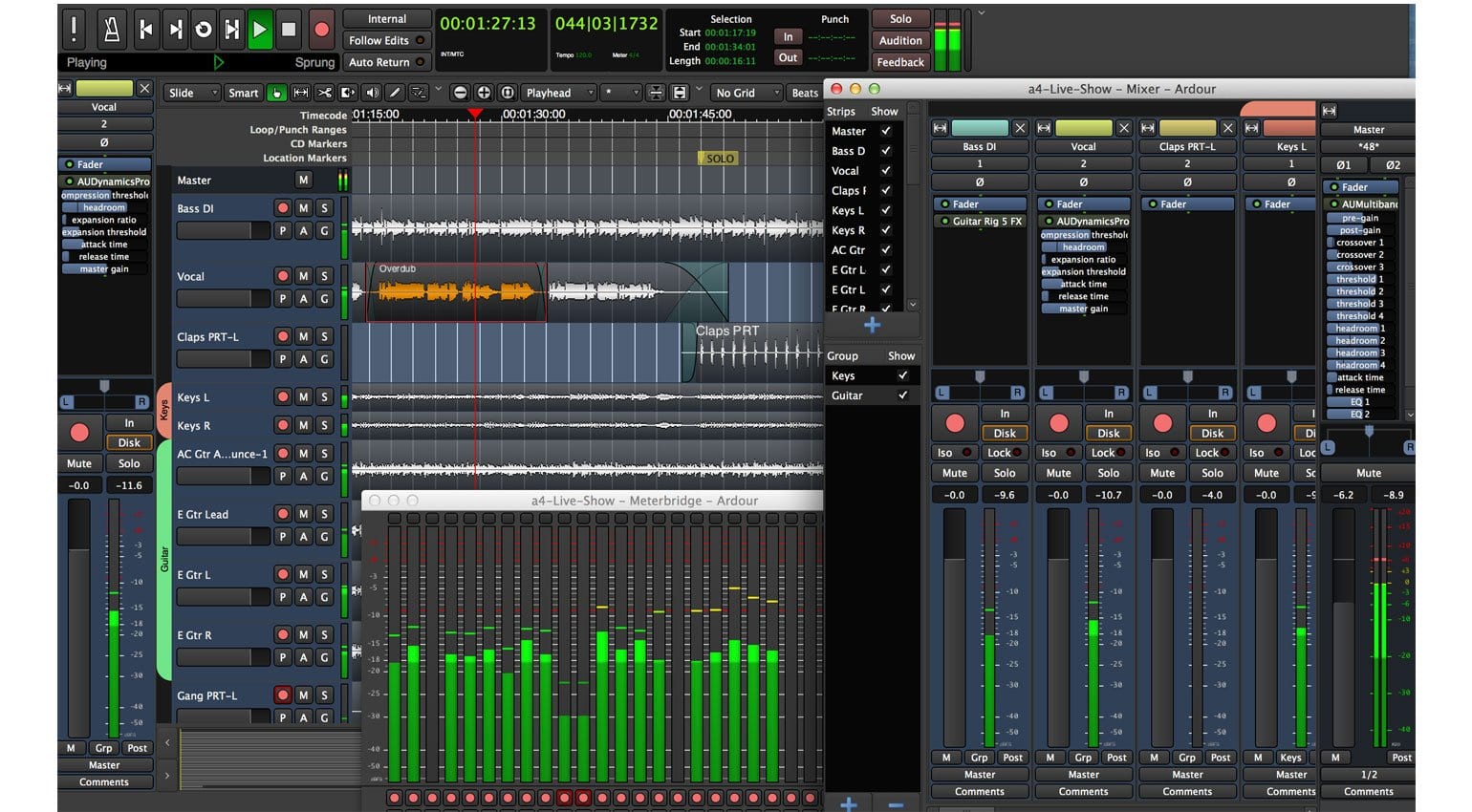Select the Draw pencil tool

pyautogui.click(x=395, y=93)
